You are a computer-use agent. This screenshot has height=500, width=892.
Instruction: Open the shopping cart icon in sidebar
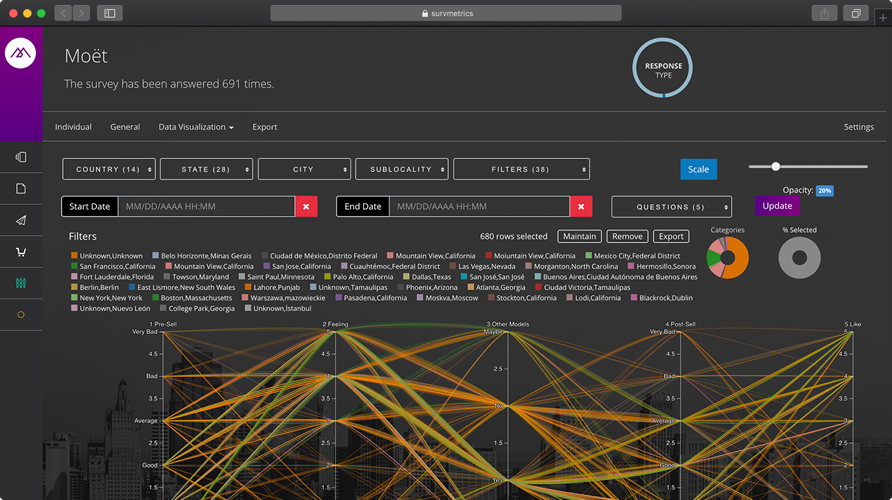pos(21,252)
